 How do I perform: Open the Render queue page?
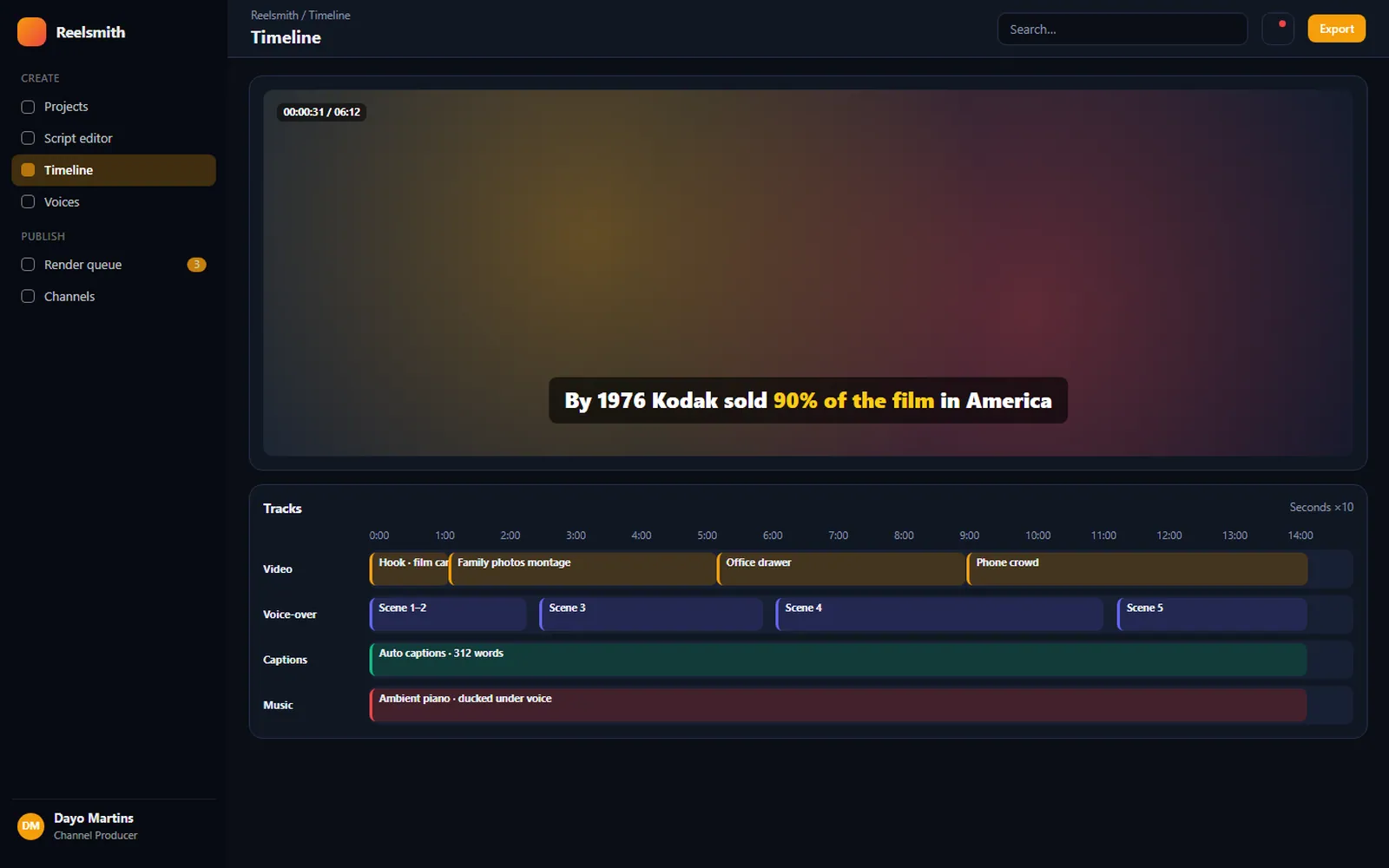tap(114, 265)
